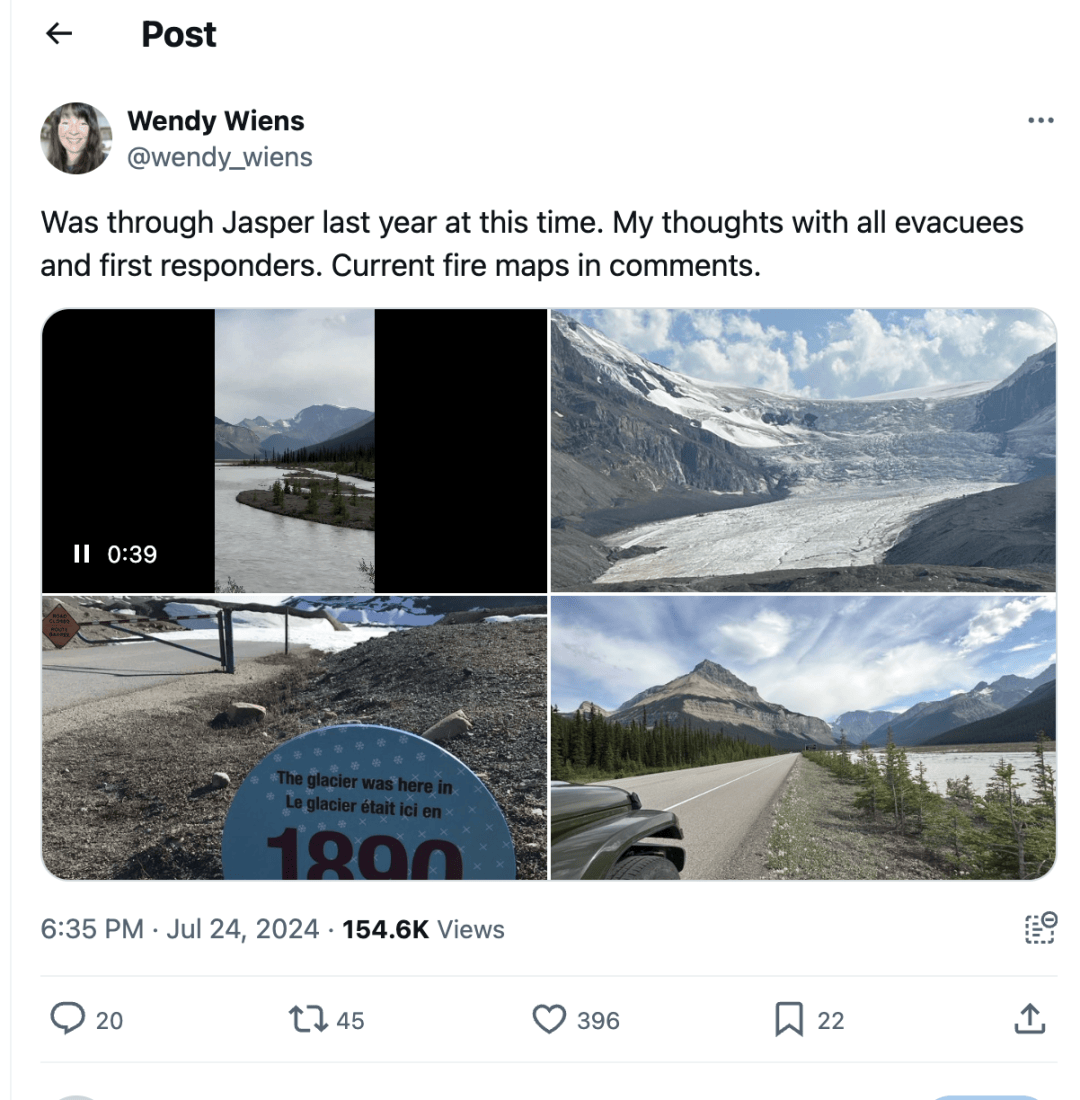This screenshot has width=1080, height=1100.
Task: Repost using the retweet arrows icon
Action: point(308,1019)
